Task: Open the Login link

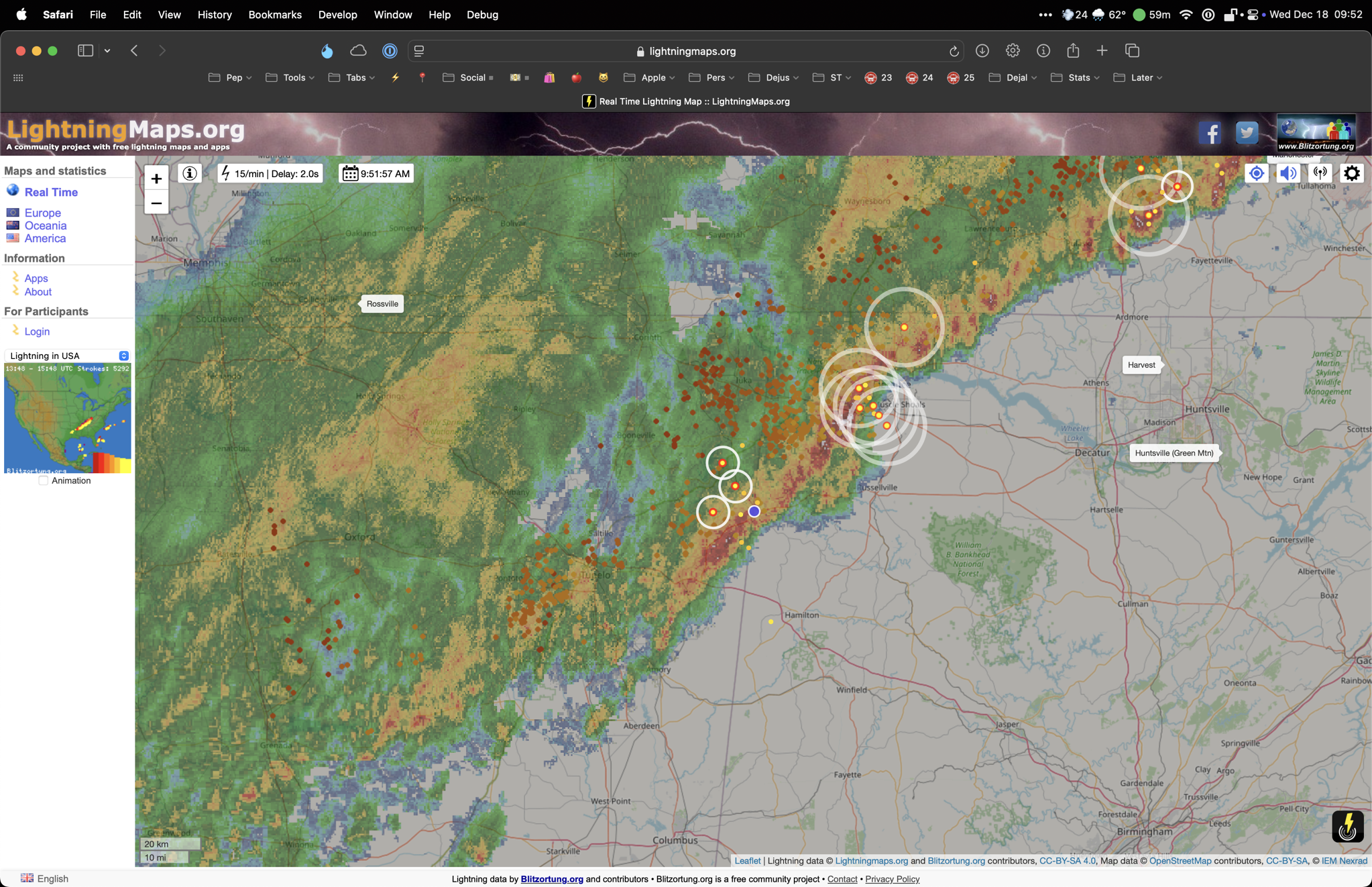Action: pos(37,331)
